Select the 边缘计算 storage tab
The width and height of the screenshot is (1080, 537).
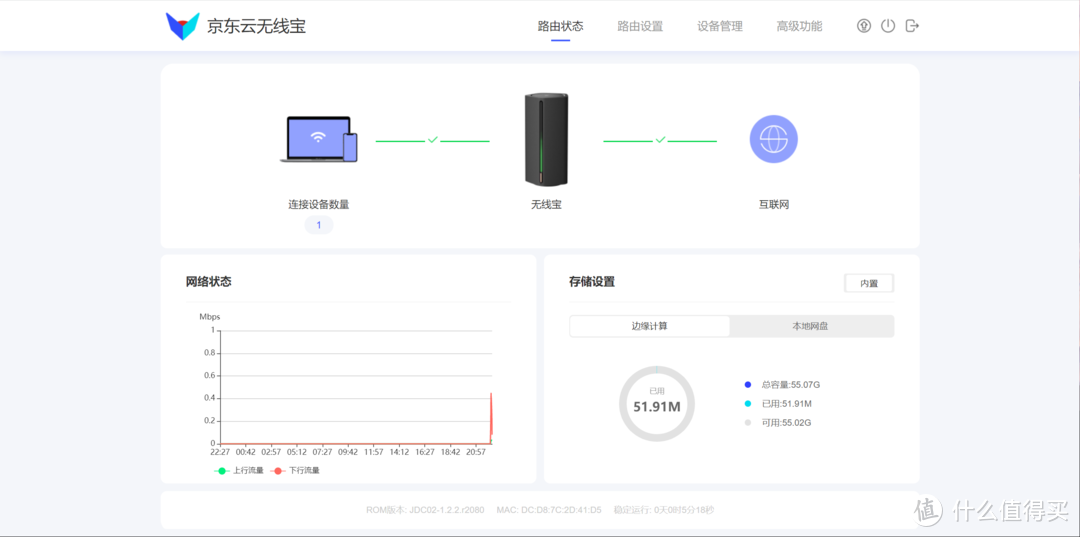(650, 326)
